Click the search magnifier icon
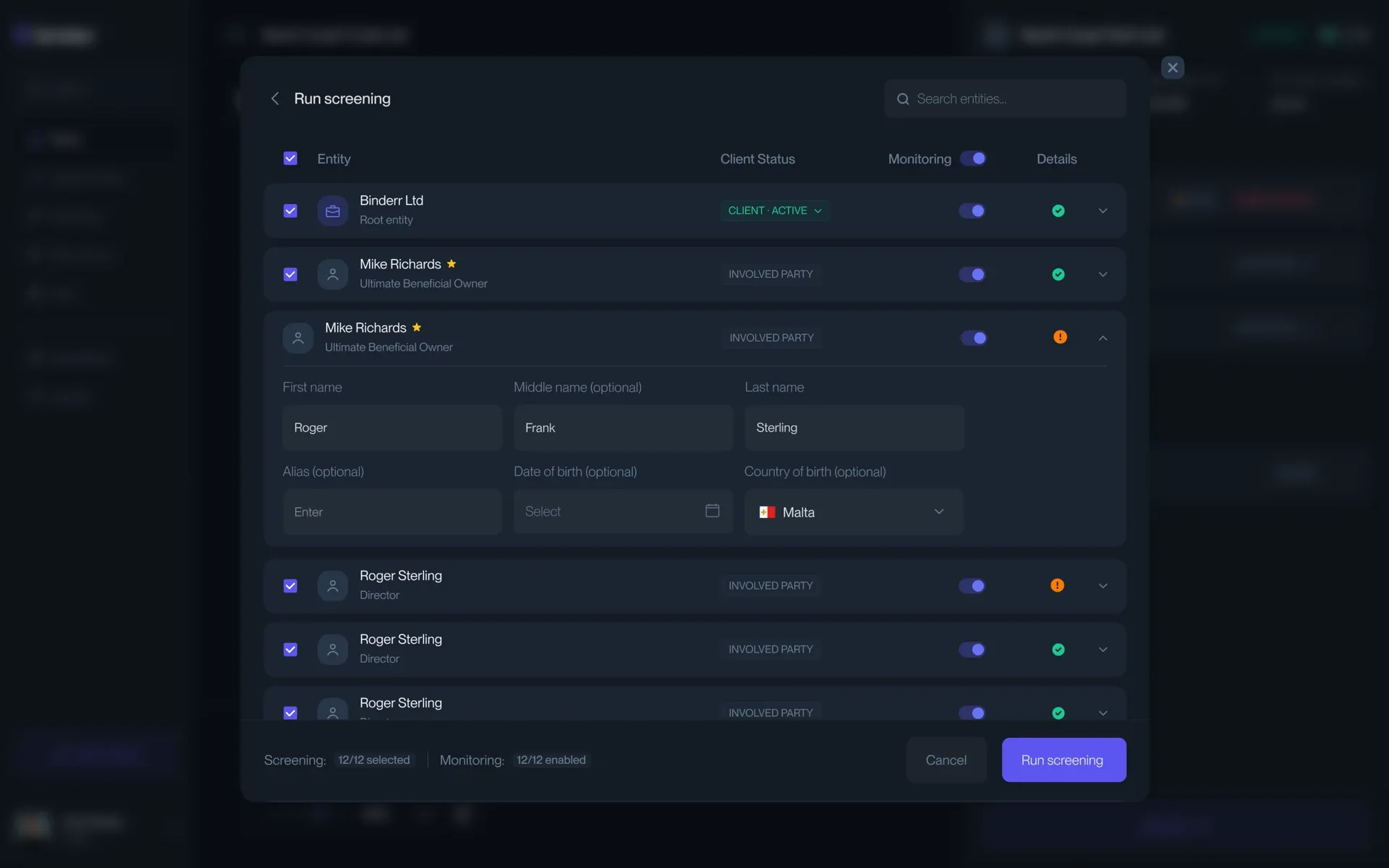Viewport: 1389px width, 868px height. pyautogui.click(x=903, y=99)
